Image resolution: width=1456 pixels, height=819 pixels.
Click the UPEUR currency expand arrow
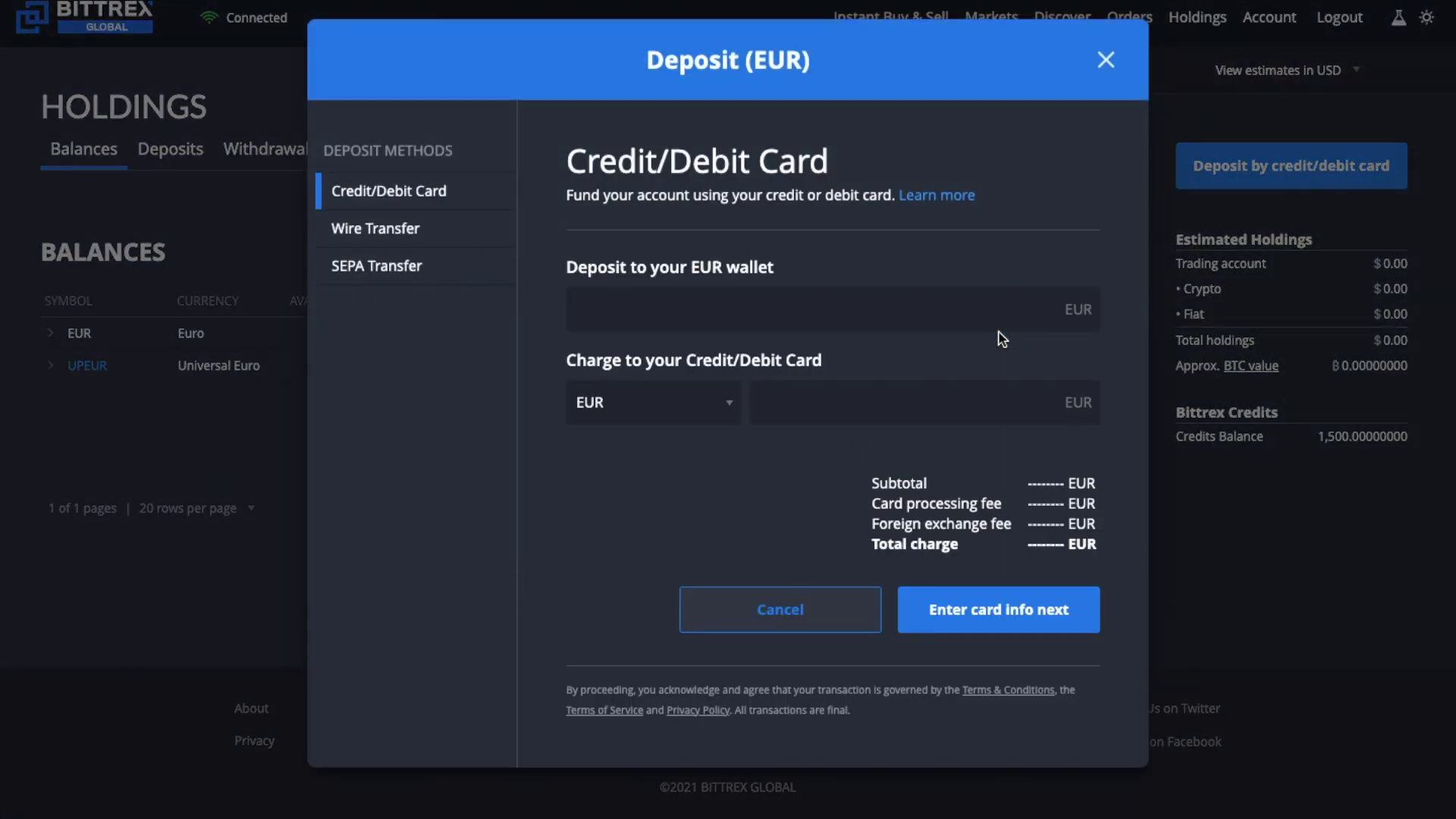pos(51,365)
